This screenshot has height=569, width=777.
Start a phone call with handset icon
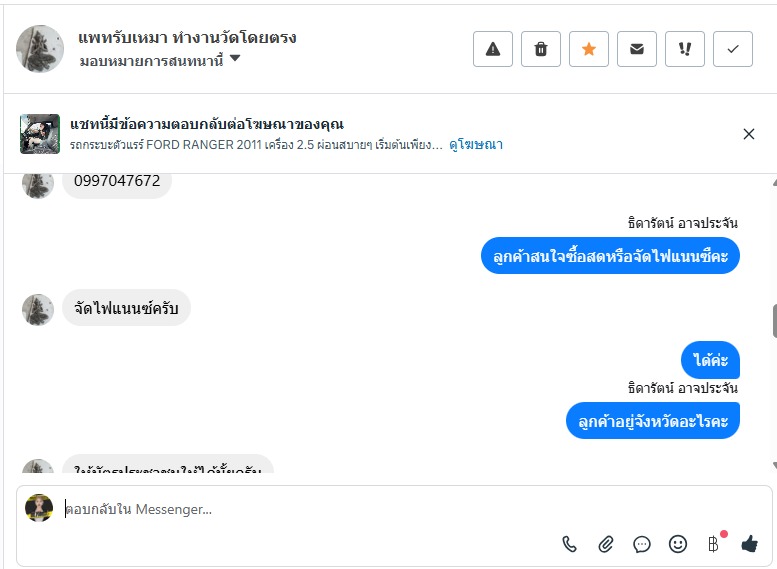(570, 544)
